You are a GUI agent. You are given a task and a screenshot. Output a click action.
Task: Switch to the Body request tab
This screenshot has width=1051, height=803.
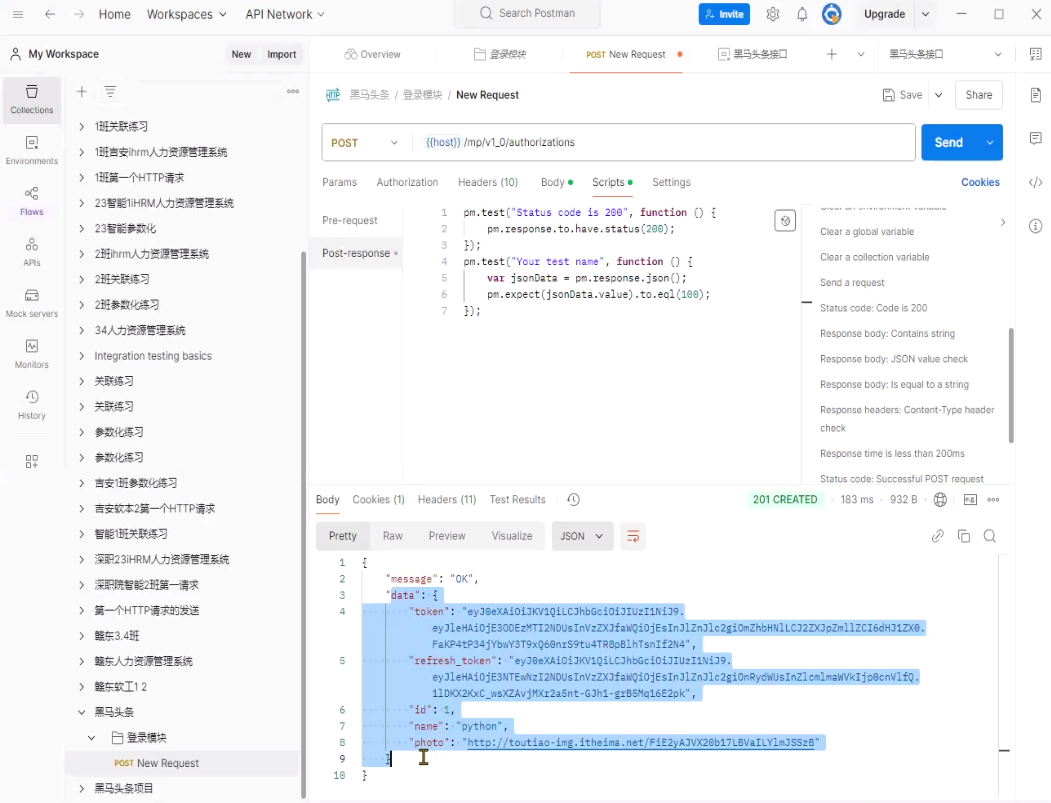point(557,182)
